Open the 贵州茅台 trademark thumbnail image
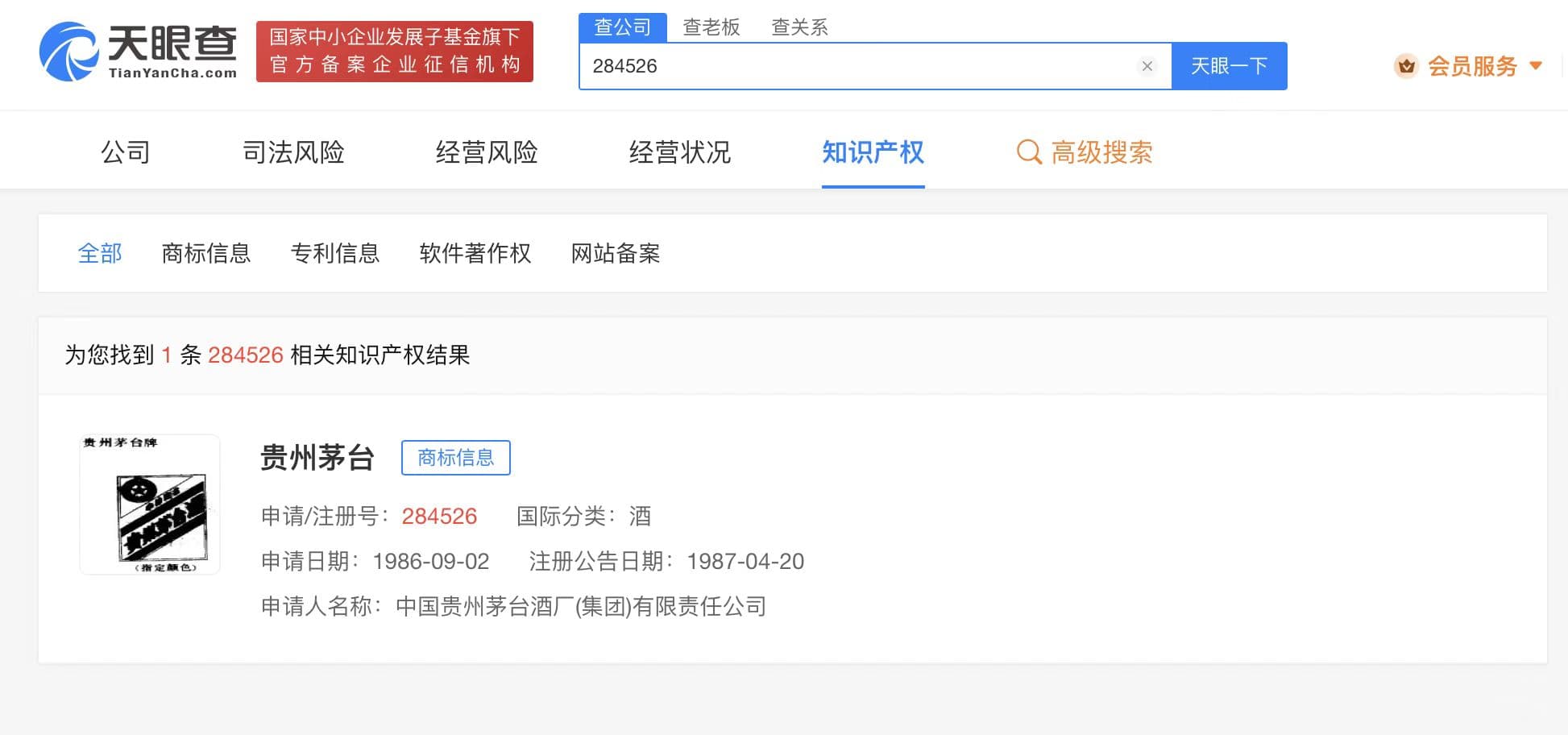 (150, 505)
